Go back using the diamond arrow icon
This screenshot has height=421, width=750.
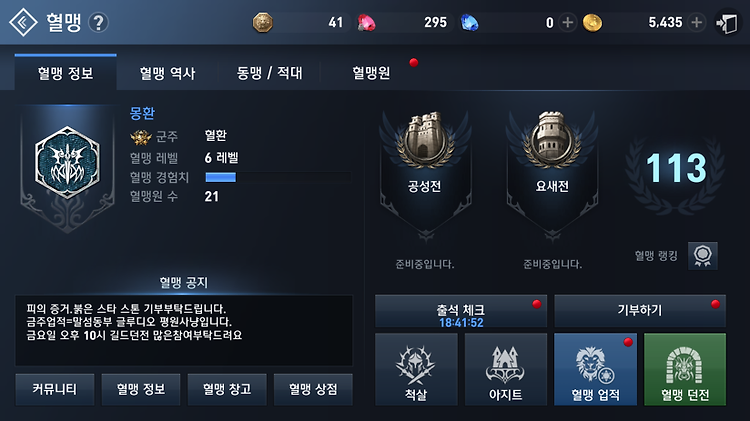pyautogui.click(x=23, y=22)
